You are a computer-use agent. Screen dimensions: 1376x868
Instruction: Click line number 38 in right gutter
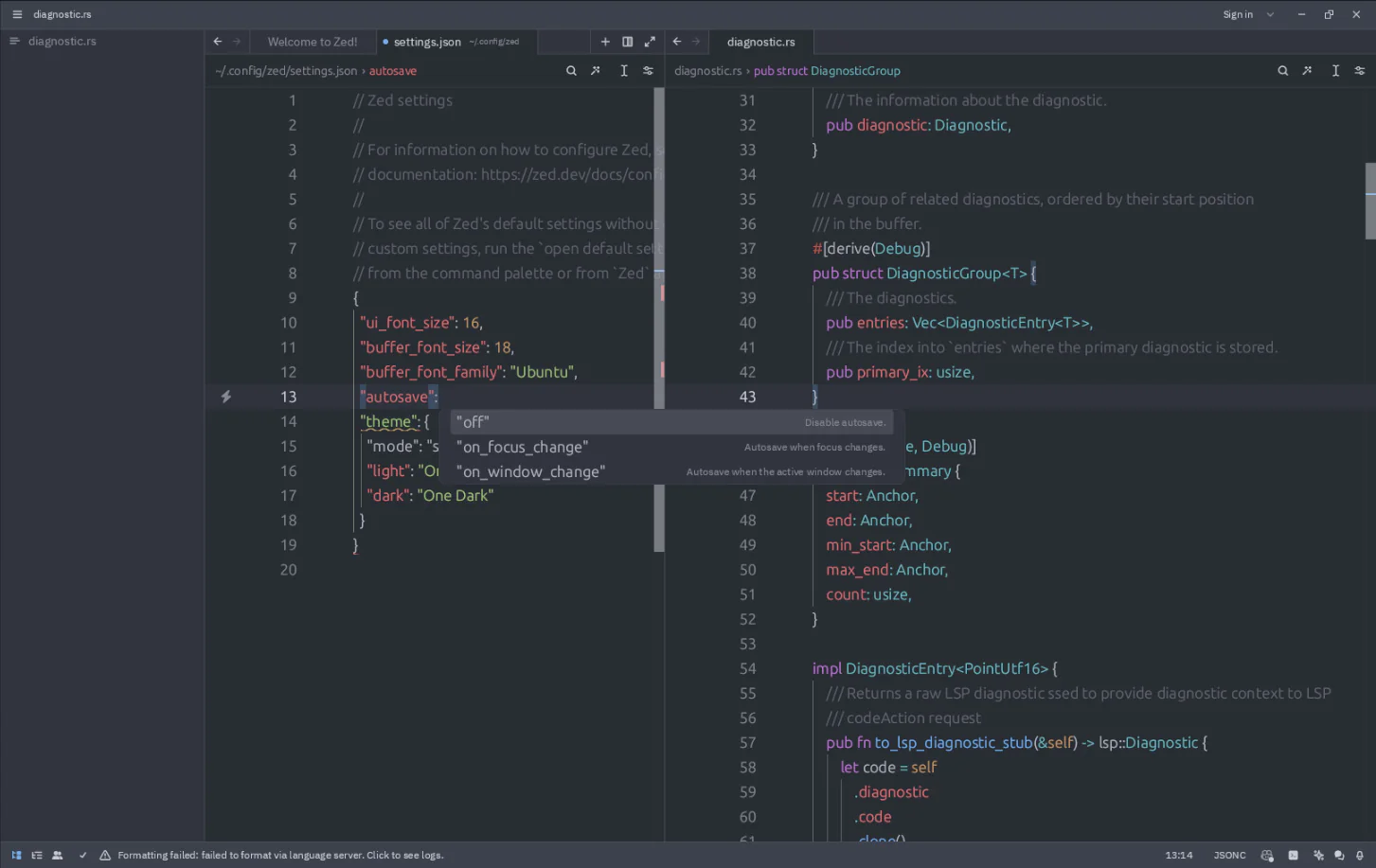[747, 274]
